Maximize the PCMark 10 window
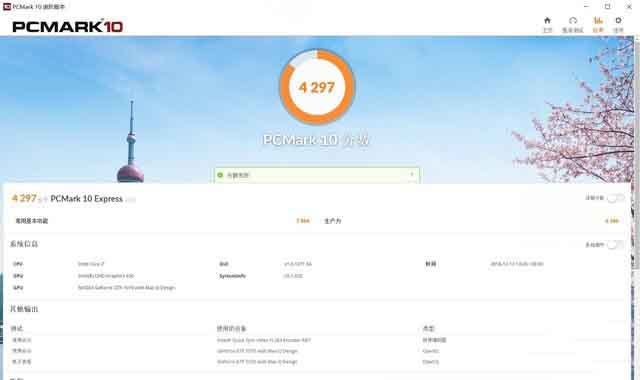 pyautogui.click(x=607, y=7)
